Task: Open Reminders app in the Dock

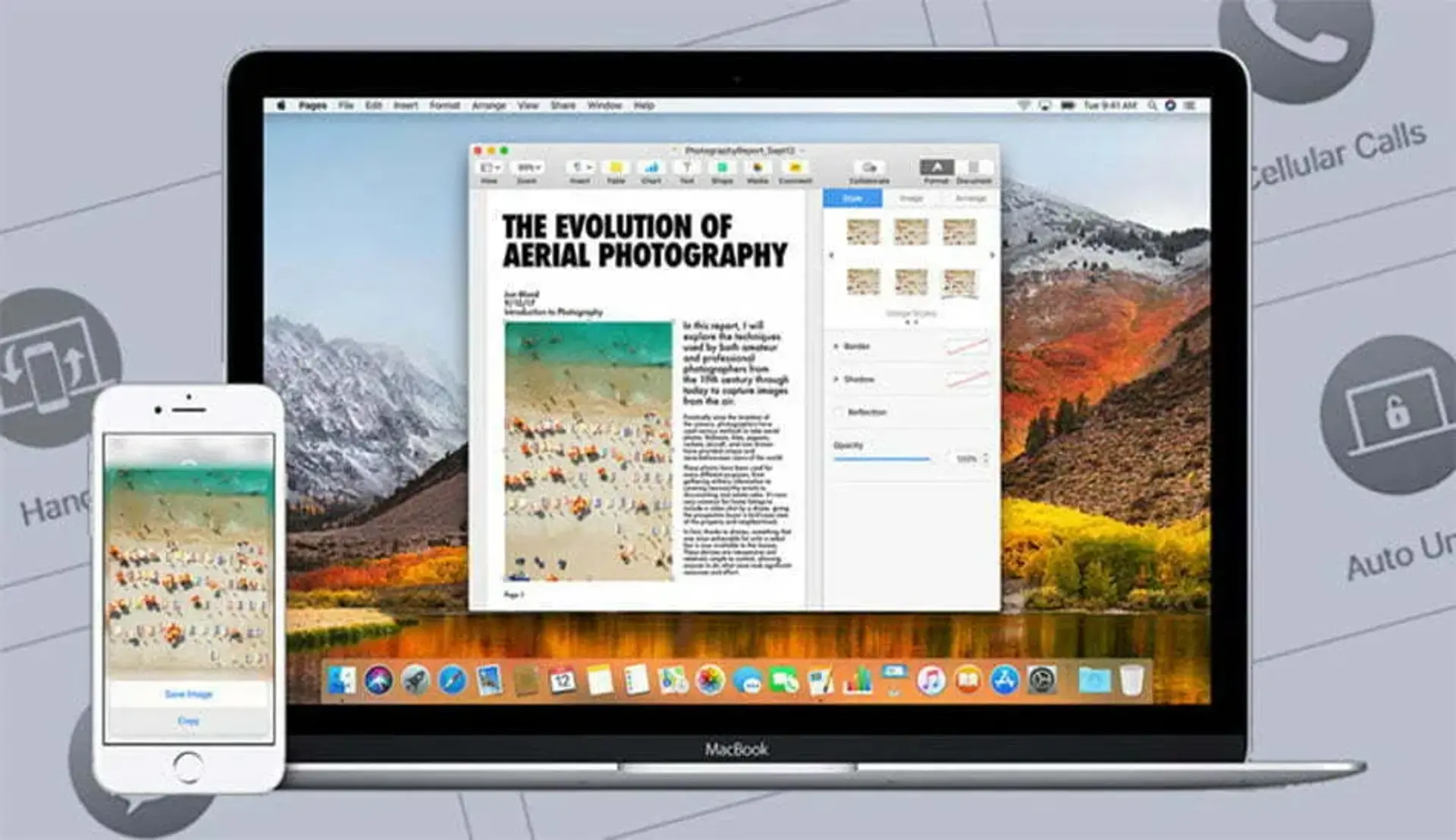Action: [636, 680]
